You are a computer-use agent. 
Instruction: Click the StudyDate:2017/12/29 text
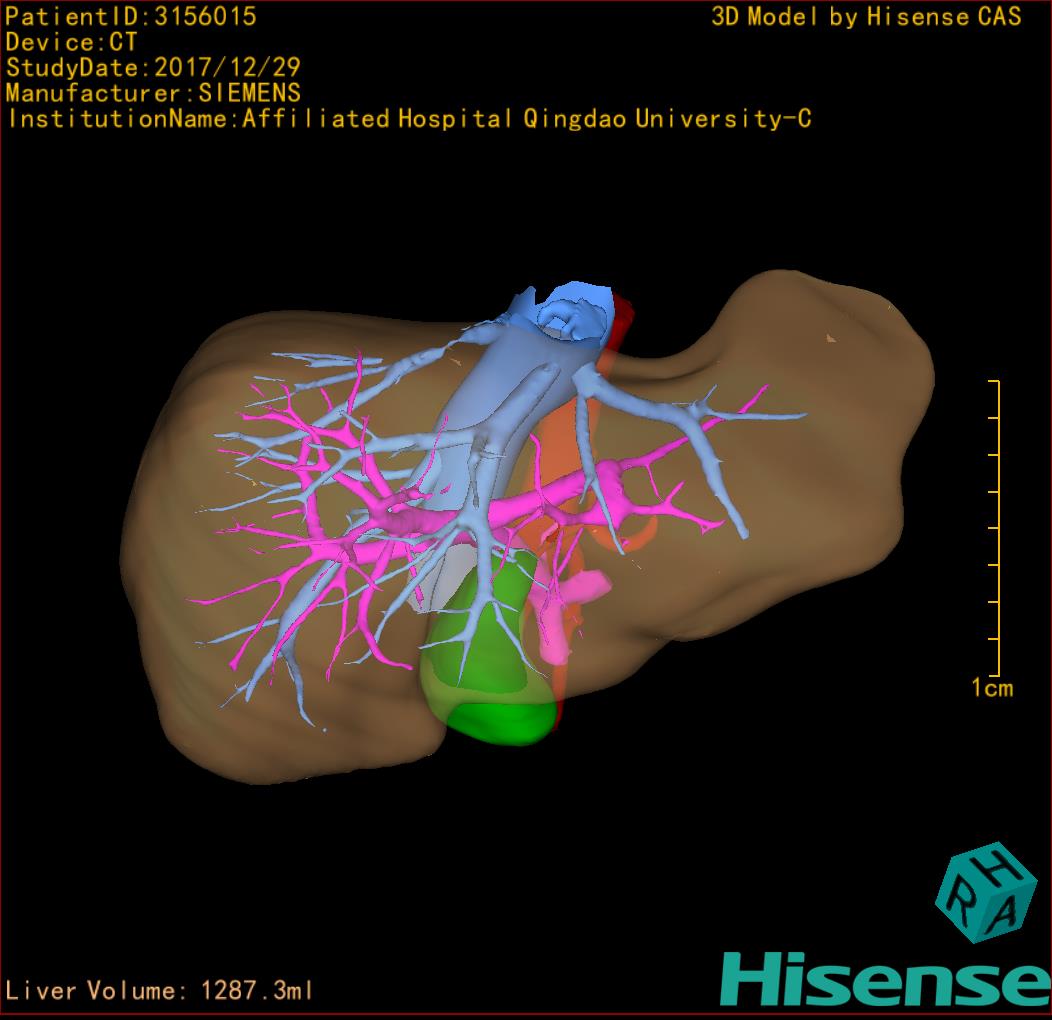coord(153,68)
